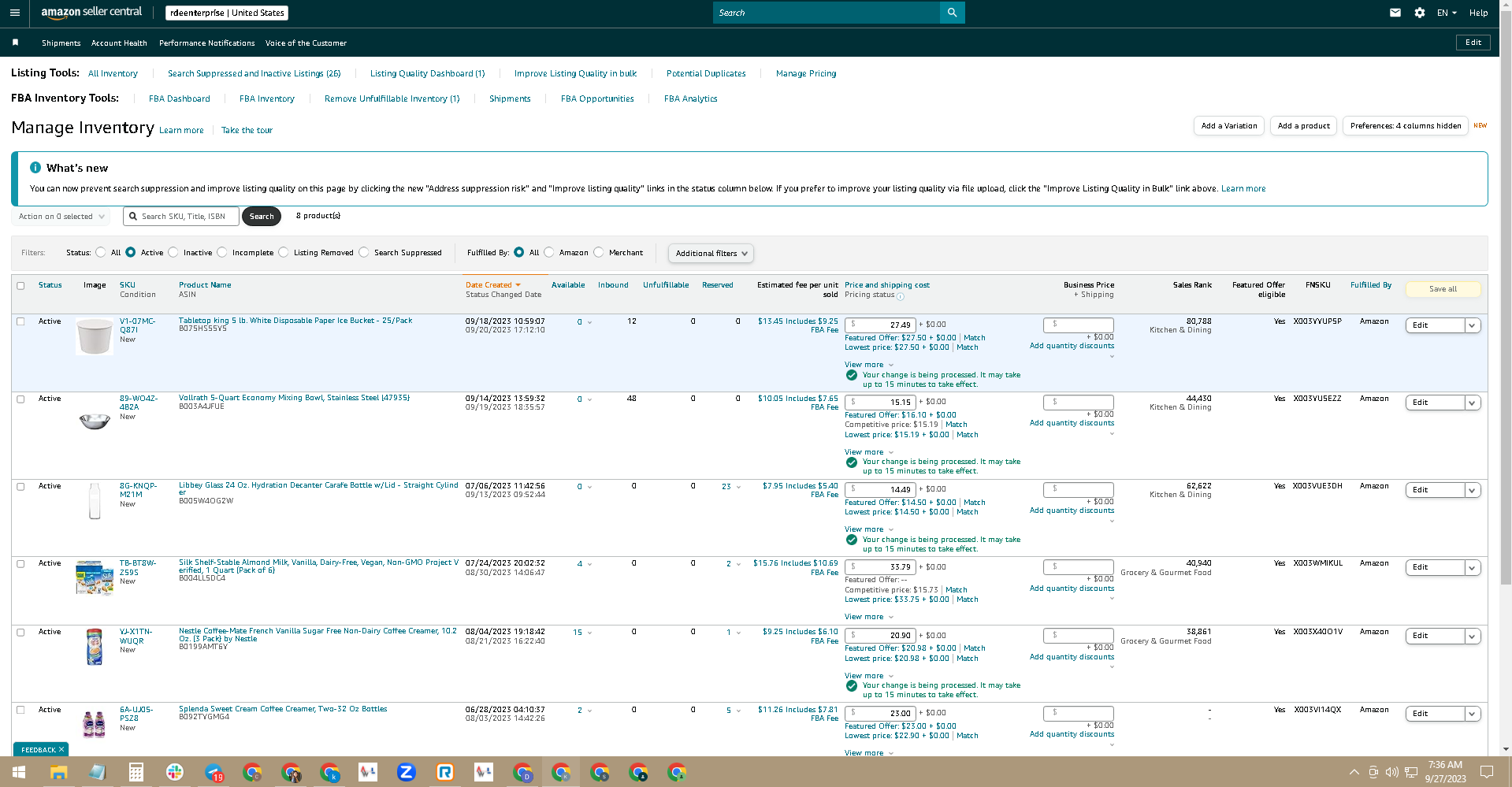1512x787 pixels.
Task: Open Slack from the taskbar
Action: pos(175,772)
